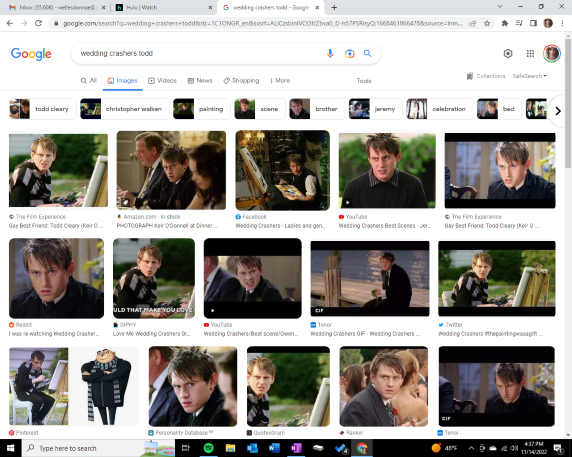Open a new browser tab

coord(334,7)
